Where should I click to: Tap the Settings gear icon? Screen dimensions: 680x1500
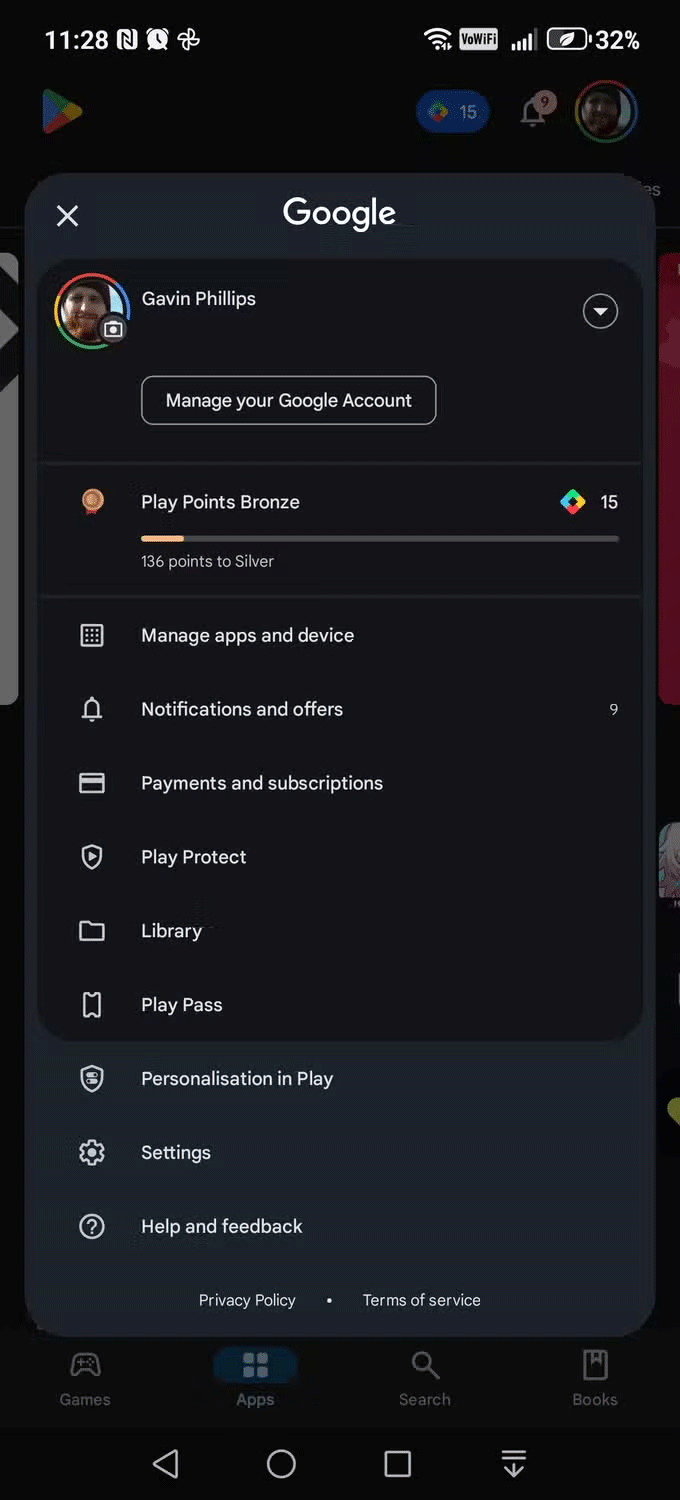point(92,1152)
